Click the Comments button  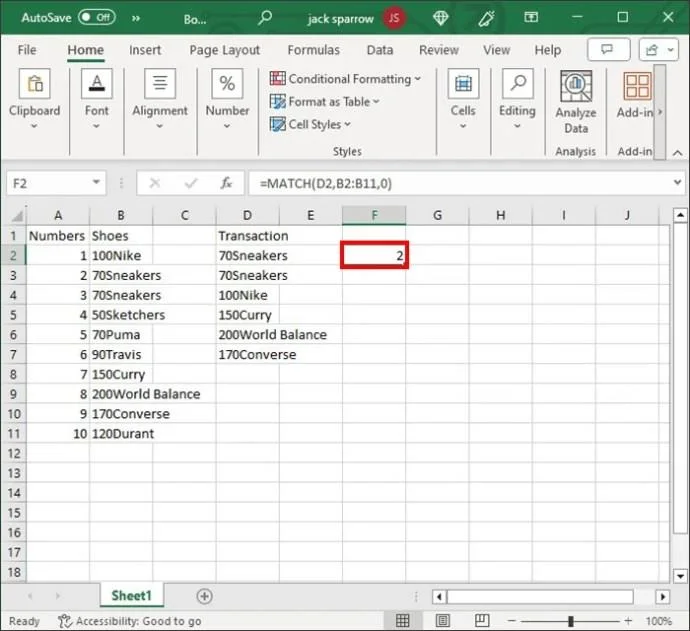609,49
